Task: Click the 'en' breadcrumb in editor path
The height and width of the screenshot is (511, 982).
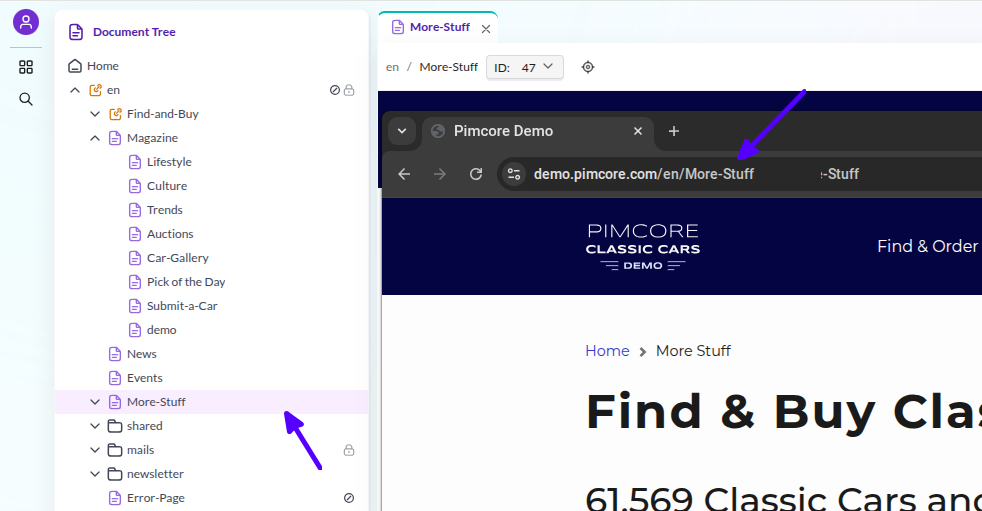Action: pyautogui.click(x=392, y=67)
